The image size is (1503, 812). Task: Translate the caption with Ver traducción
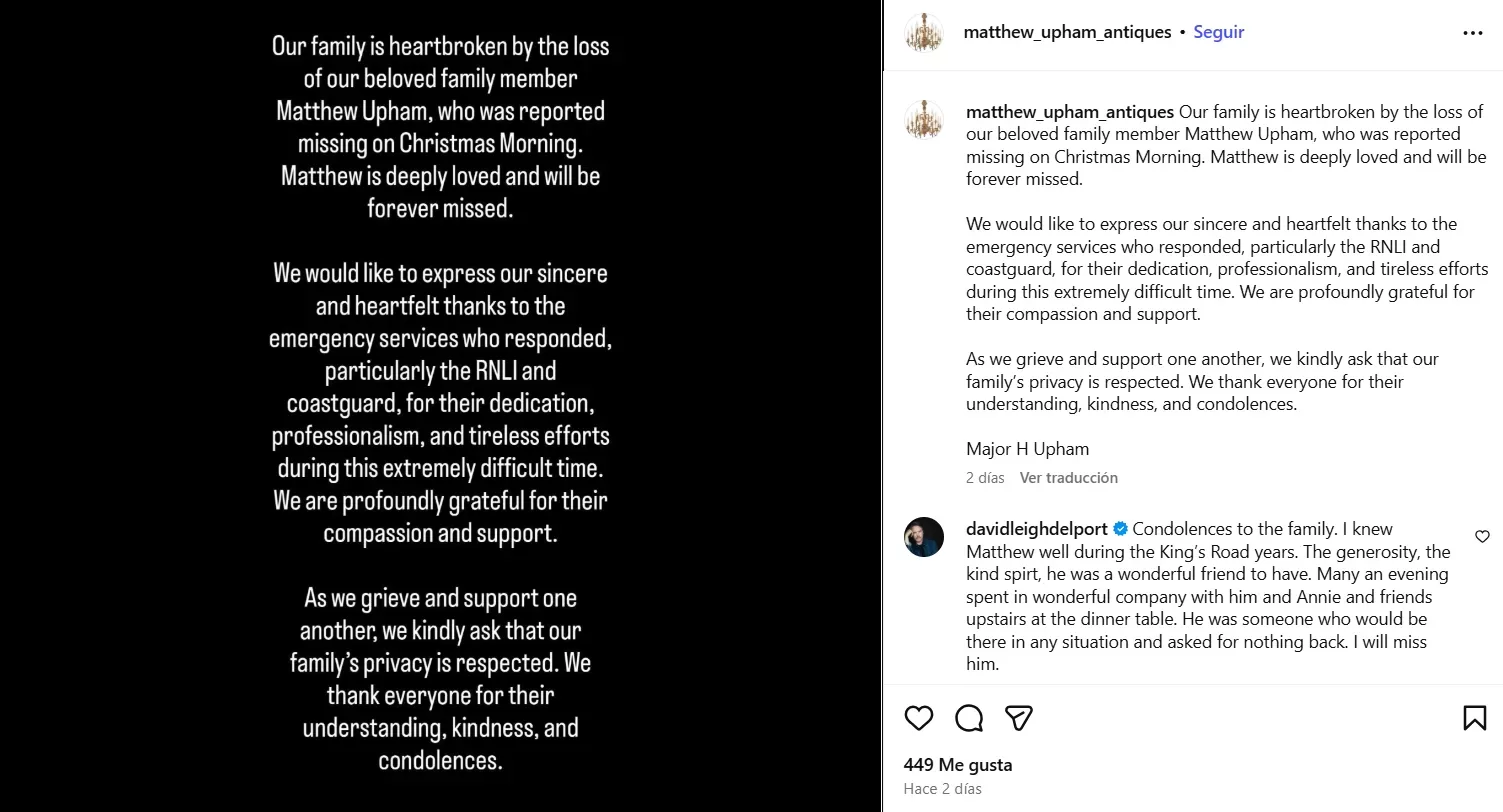pyautogui.click(x=1068, y=478)
